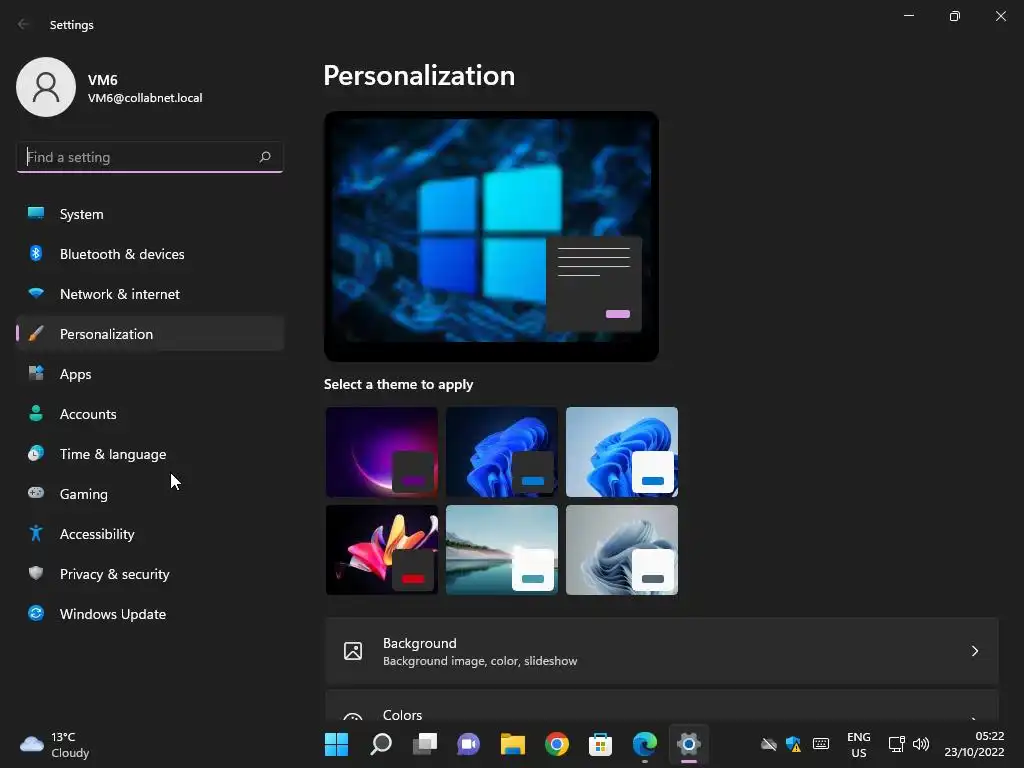Launch Microsoft Edge from taskbar
This screenshot has height=768, width=1024.
[645, 744]
